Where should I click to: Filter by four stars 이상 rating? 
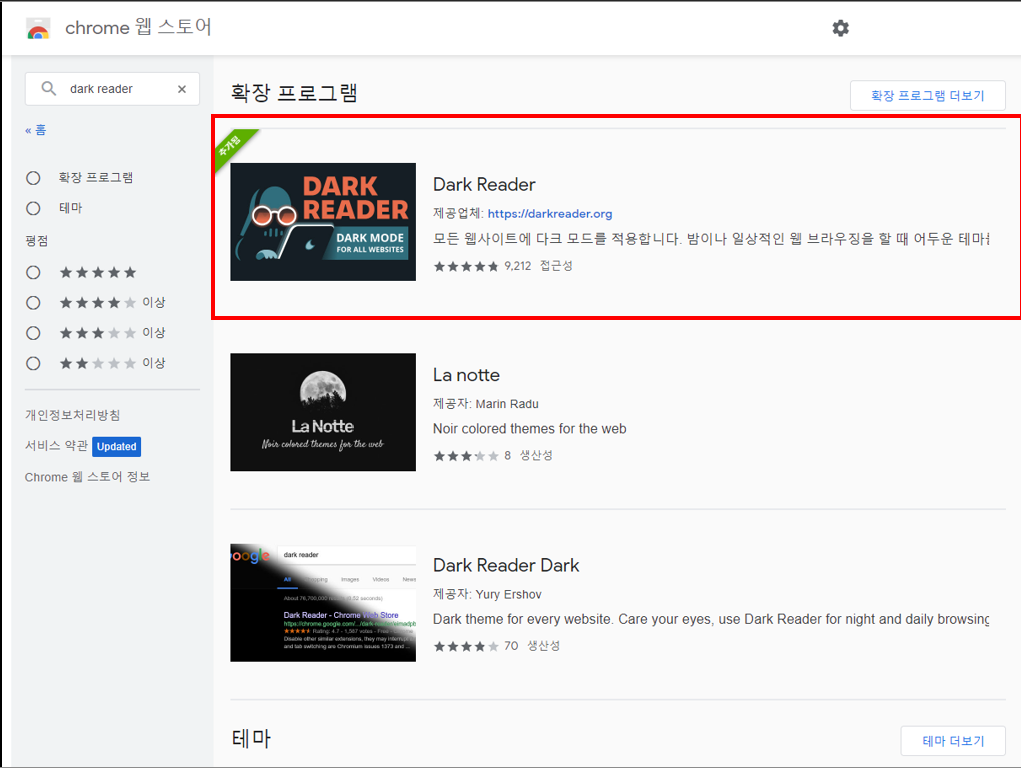[x=33, y=303]
